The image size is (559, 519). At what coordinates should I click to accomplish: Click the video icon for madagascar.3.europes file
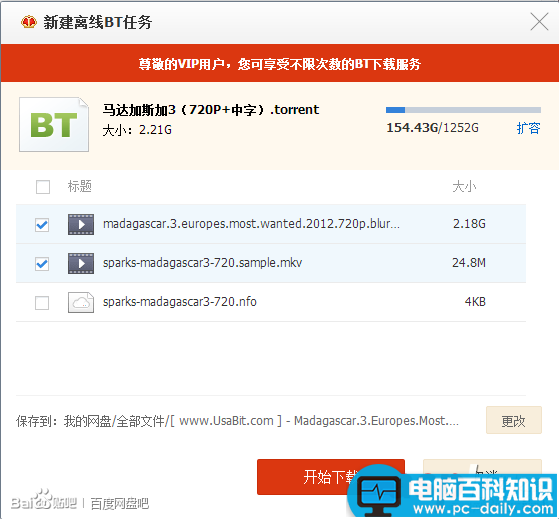click(81, 224)
